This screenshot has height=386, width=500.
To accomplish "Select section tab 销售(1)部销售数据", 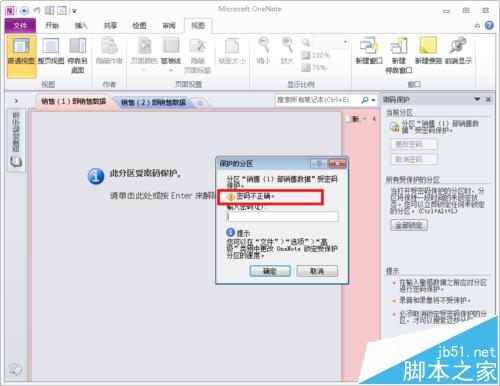I will (x=73, y=101).
